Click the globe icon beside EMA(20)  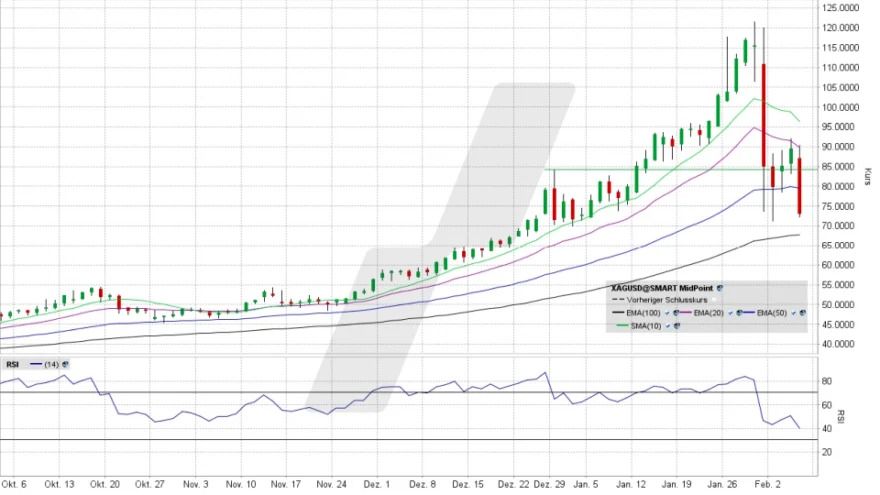pos(738,313)
